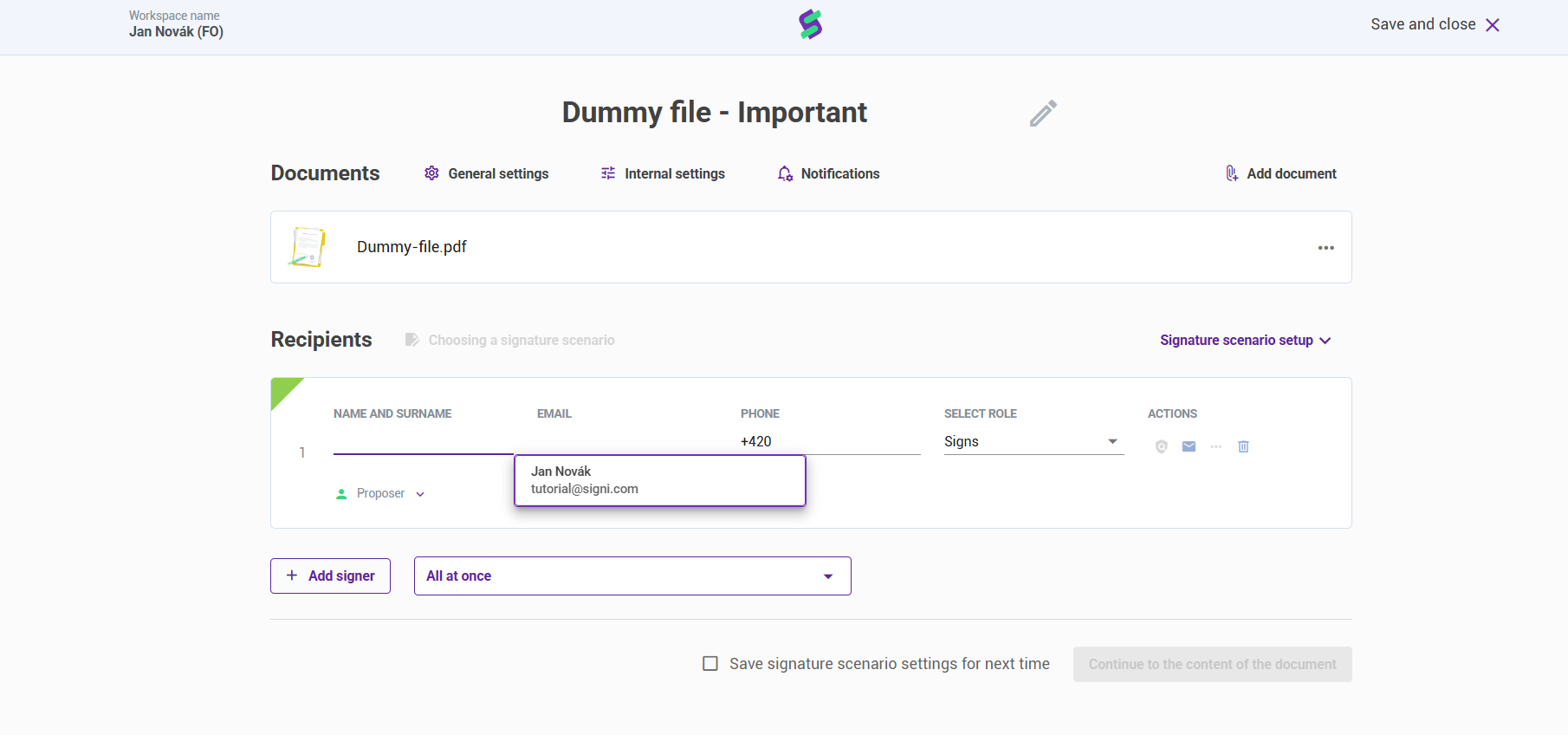Check Save signature scenario settings for next time

point(710,664)
